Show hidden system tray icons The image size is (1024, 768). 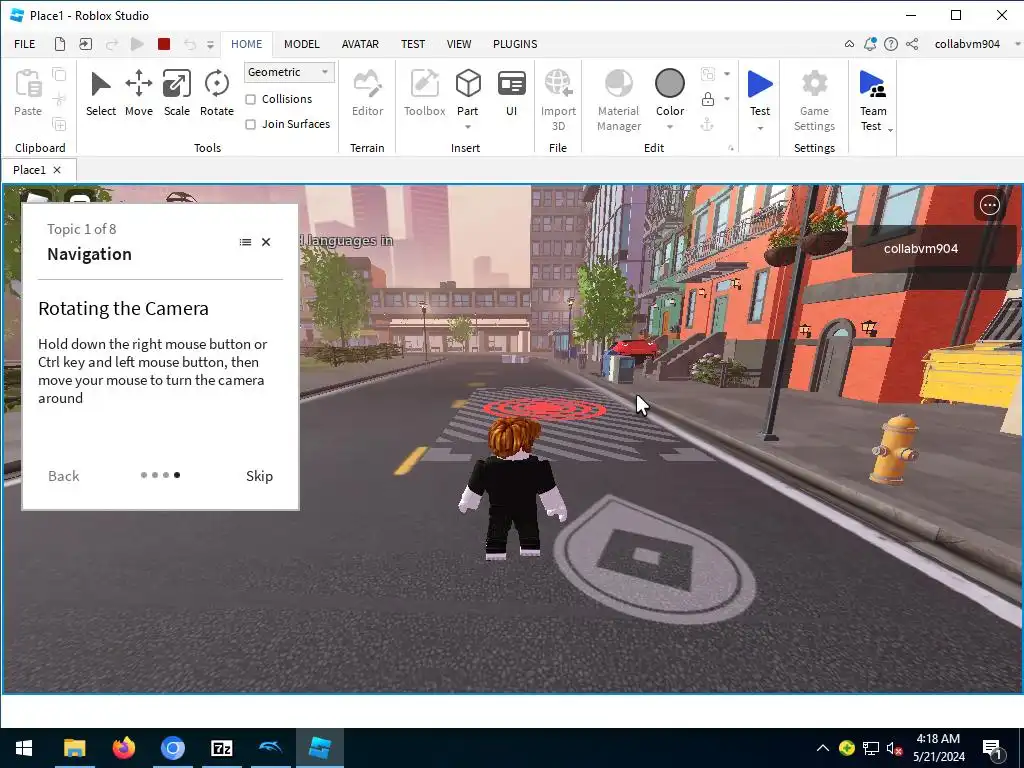pyautogui.click(x=823, y=748)
